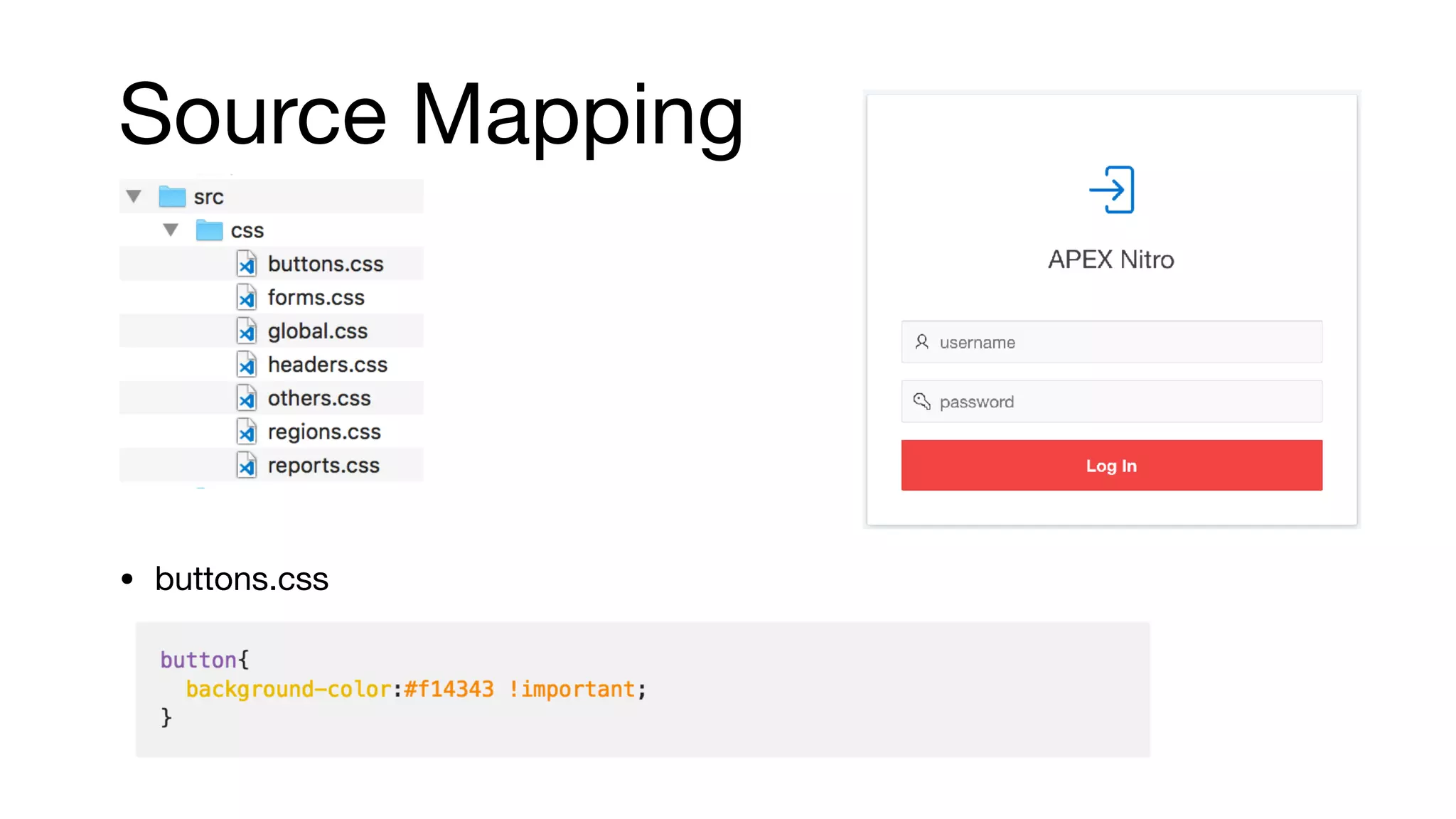Click the blue login arrow icon
1456x819 pixels.
pyautogui.click(x=1111, y=190)
